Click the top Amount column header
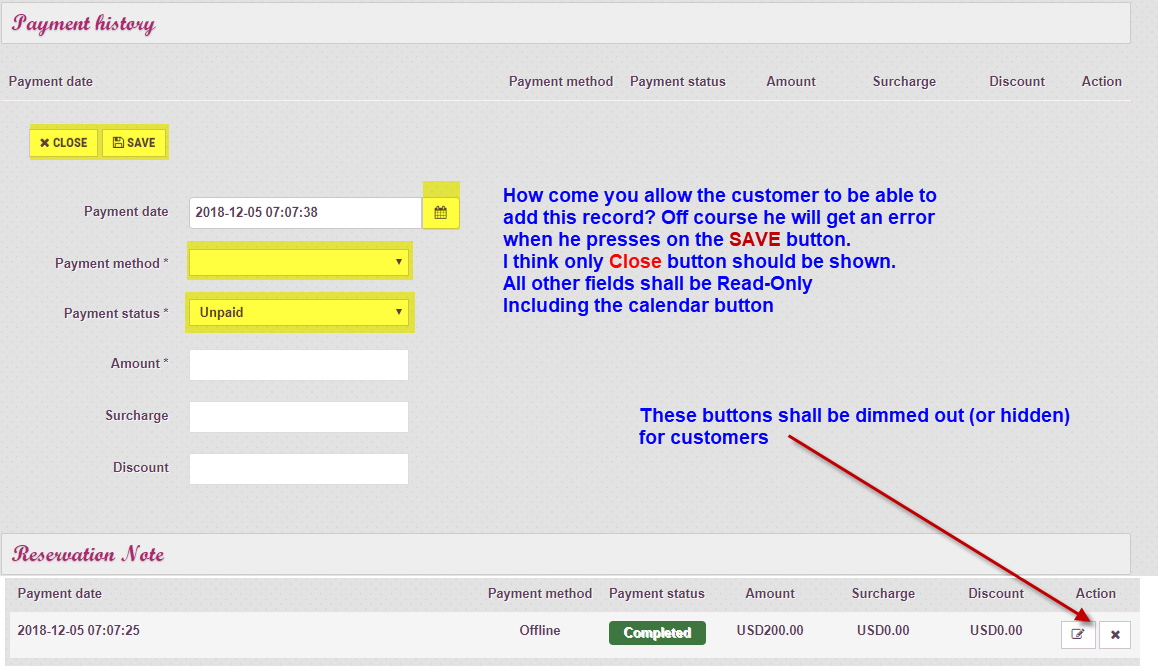The height and width of the screenshot is (669, 1158). pyautogui.click(x=791, y=82)
